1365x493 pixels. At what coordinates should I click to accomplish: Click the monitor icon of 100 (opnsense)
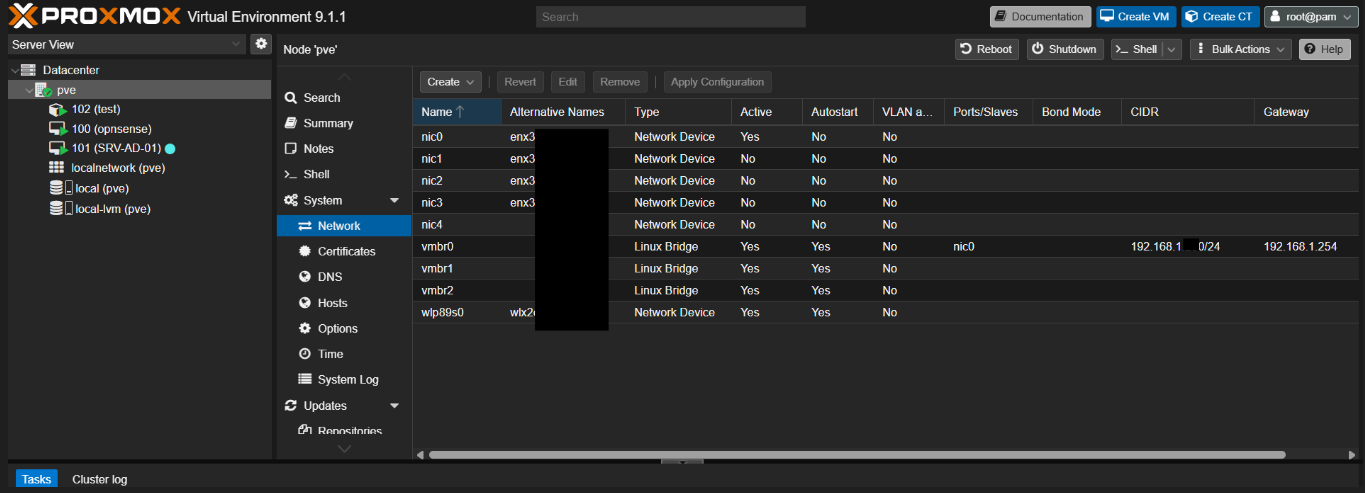point(57,129)
